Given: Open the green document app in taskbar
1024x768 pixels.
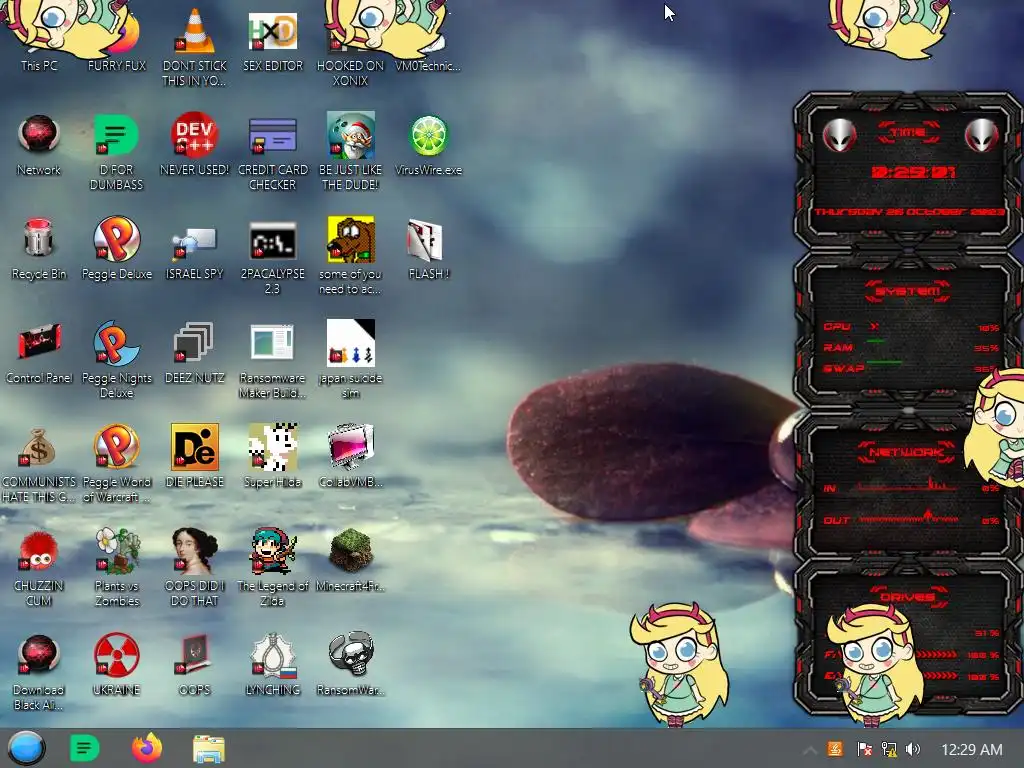Looking at the screenshot, I should coord(84,748).
